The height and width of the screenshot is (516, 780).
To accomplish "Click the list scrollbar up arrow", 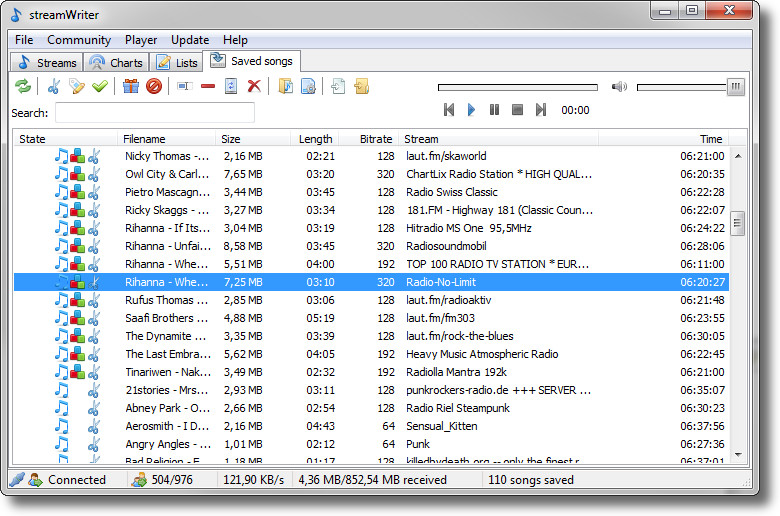I will click(x=738, y=156).
